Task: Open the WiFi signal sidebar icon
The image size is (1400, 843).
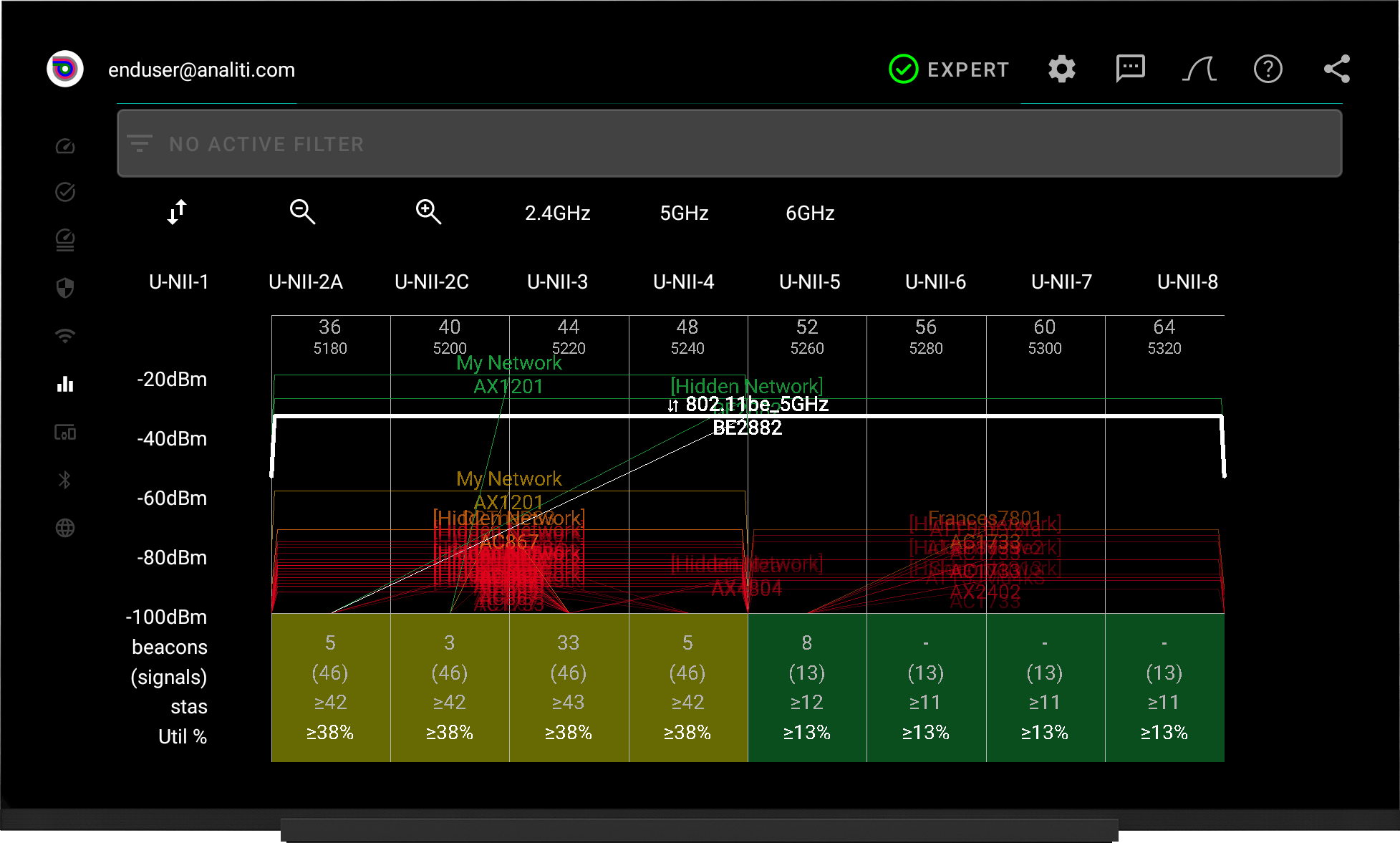Action: [x=65, y=335]
